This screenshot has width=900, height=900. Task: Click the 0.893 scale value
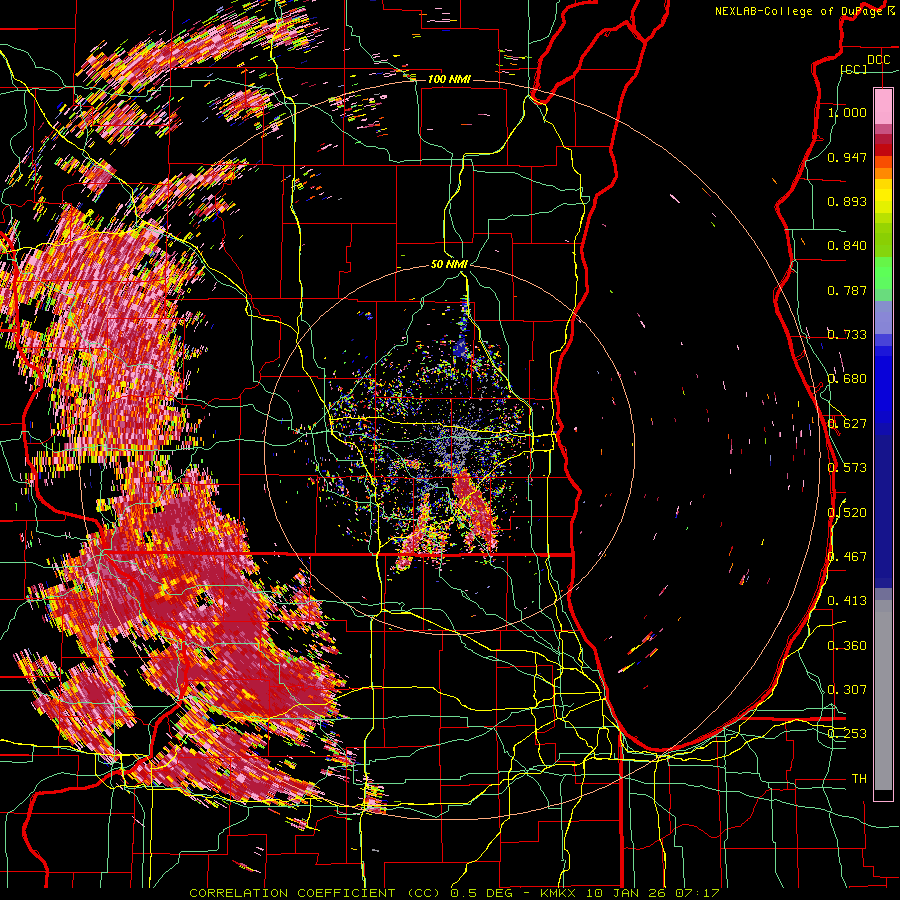tap(847, 201)
